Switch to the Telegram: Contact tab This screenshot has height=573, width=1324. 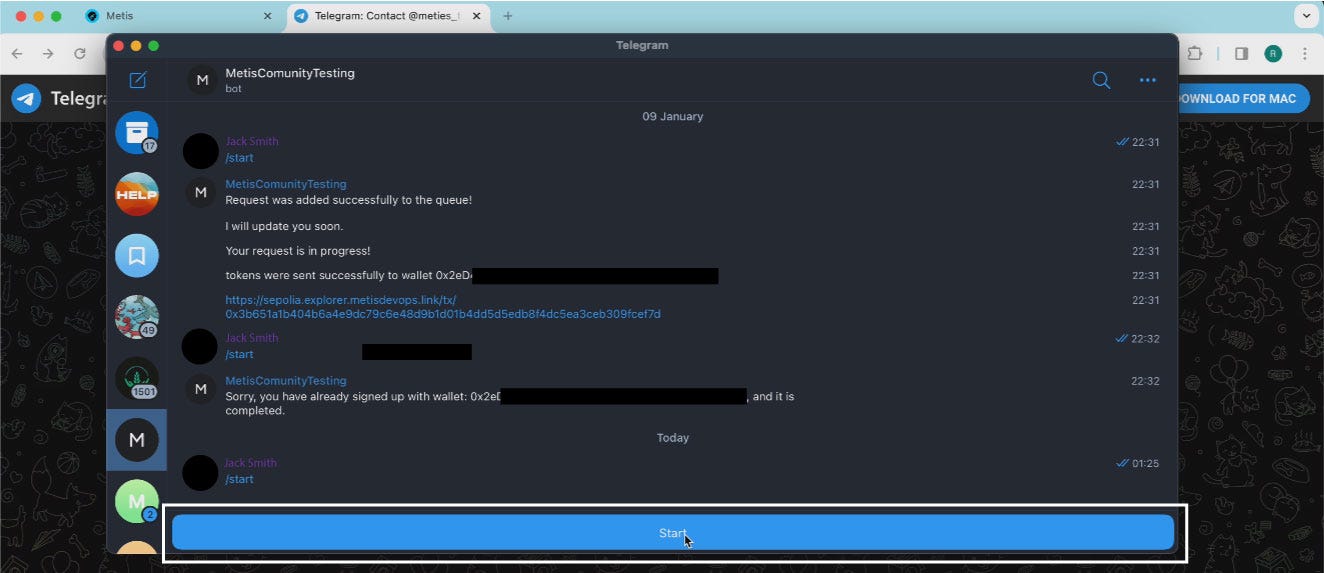pyautogui.click(x=386, y=16)
